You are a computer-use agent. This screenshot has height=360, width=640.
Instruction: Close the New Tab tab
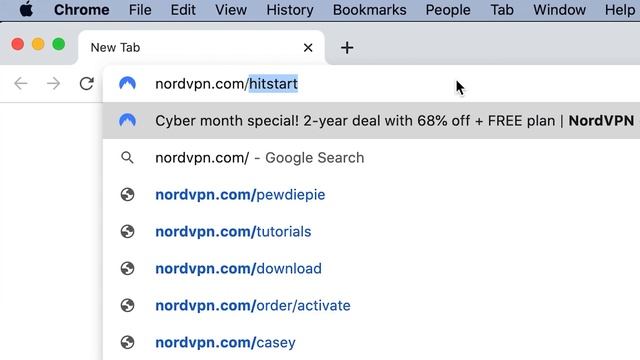[x=308, y=48]
